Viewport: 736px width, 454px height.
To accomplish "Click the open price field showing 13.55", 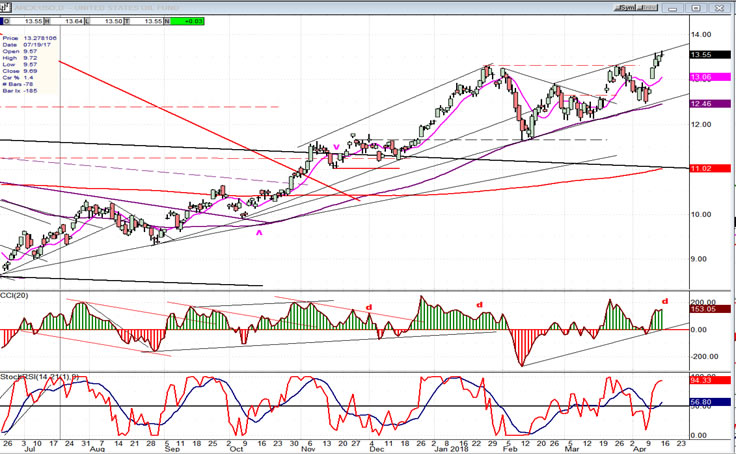I will coord(31,20).
